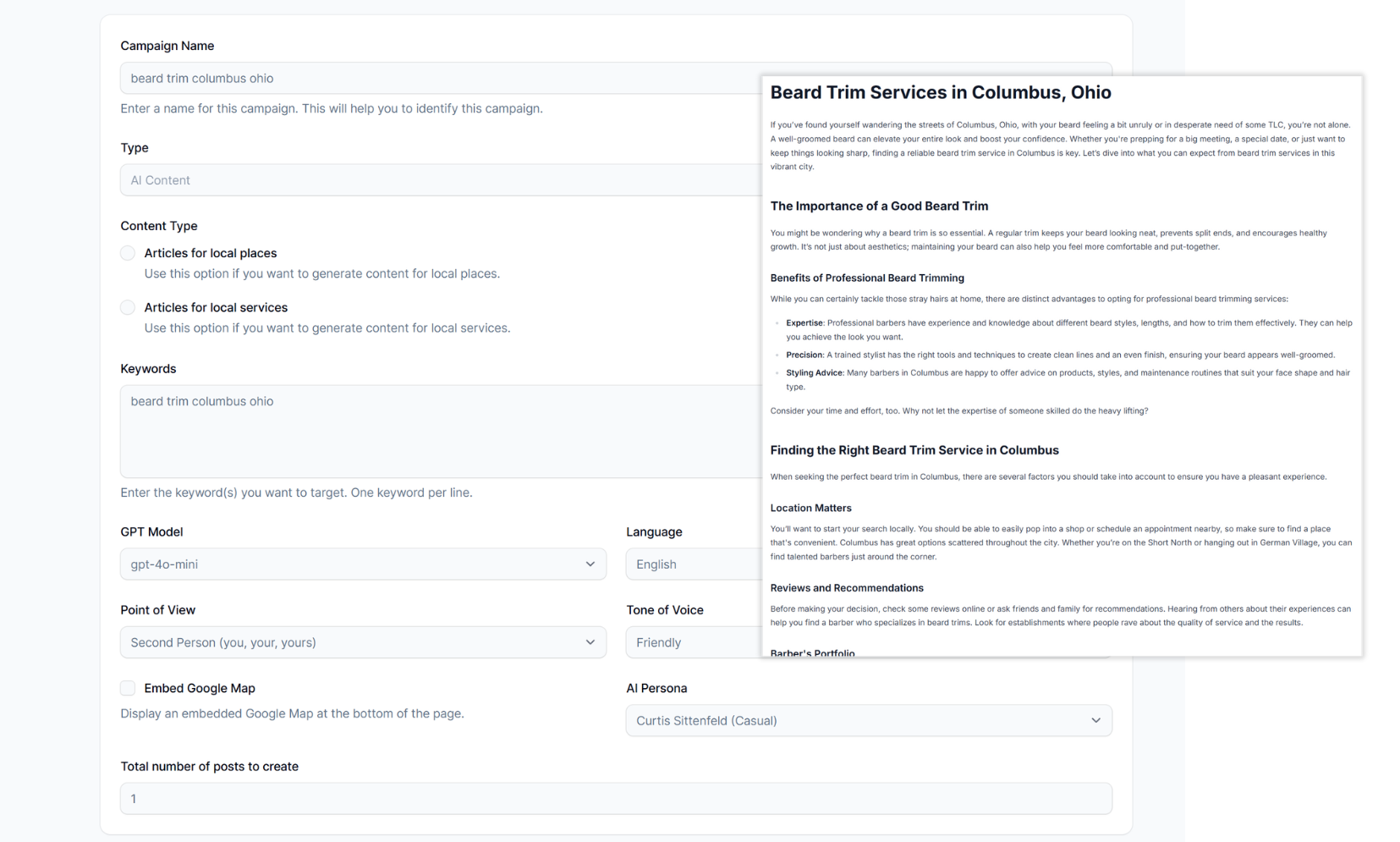Viewport: 1400px width, 842px height.
Task: Click the GPT Model dropdown chevron arrow
Action: [590, 564]
